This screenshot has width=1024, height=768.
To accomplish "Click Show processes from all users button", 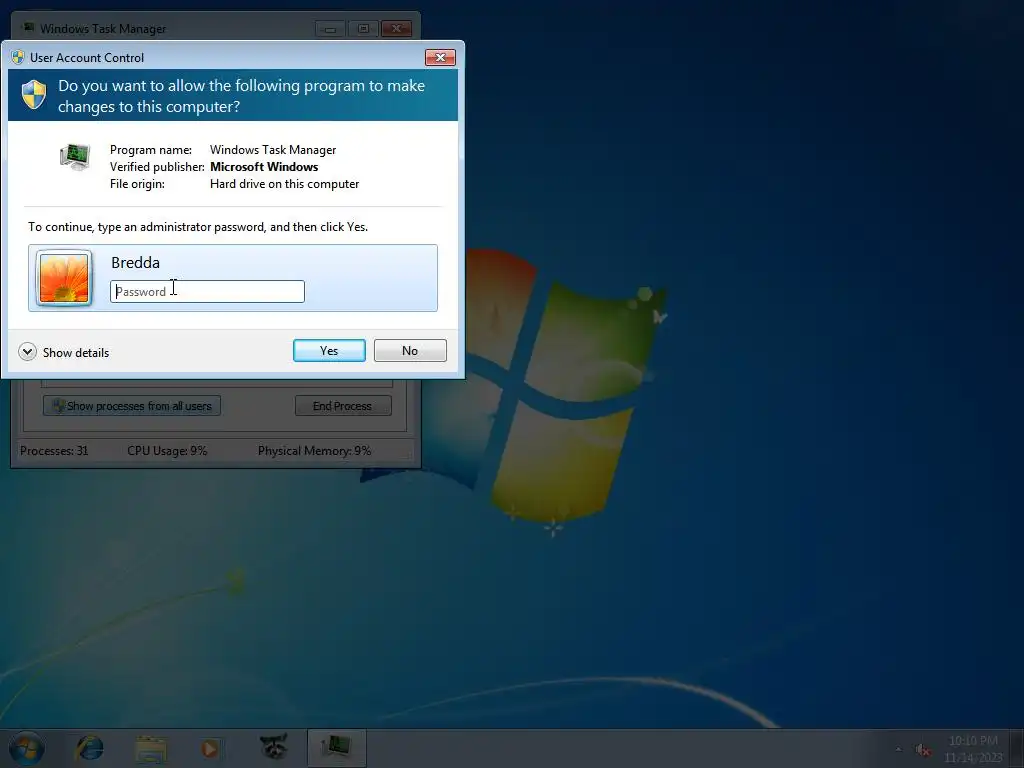I will [x=132, y=406].
